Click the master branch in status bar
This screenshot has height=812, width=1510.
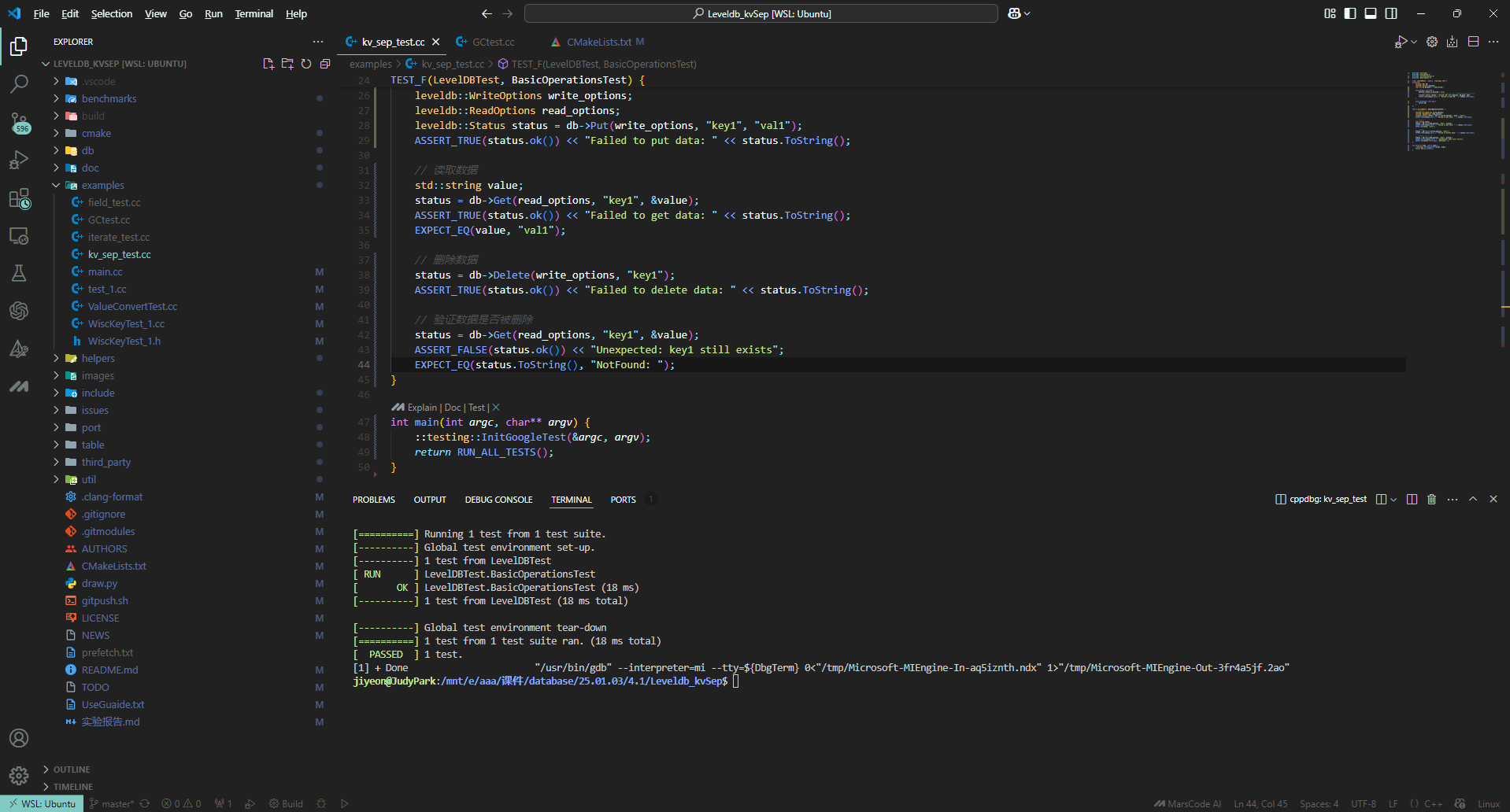[111, 803]
